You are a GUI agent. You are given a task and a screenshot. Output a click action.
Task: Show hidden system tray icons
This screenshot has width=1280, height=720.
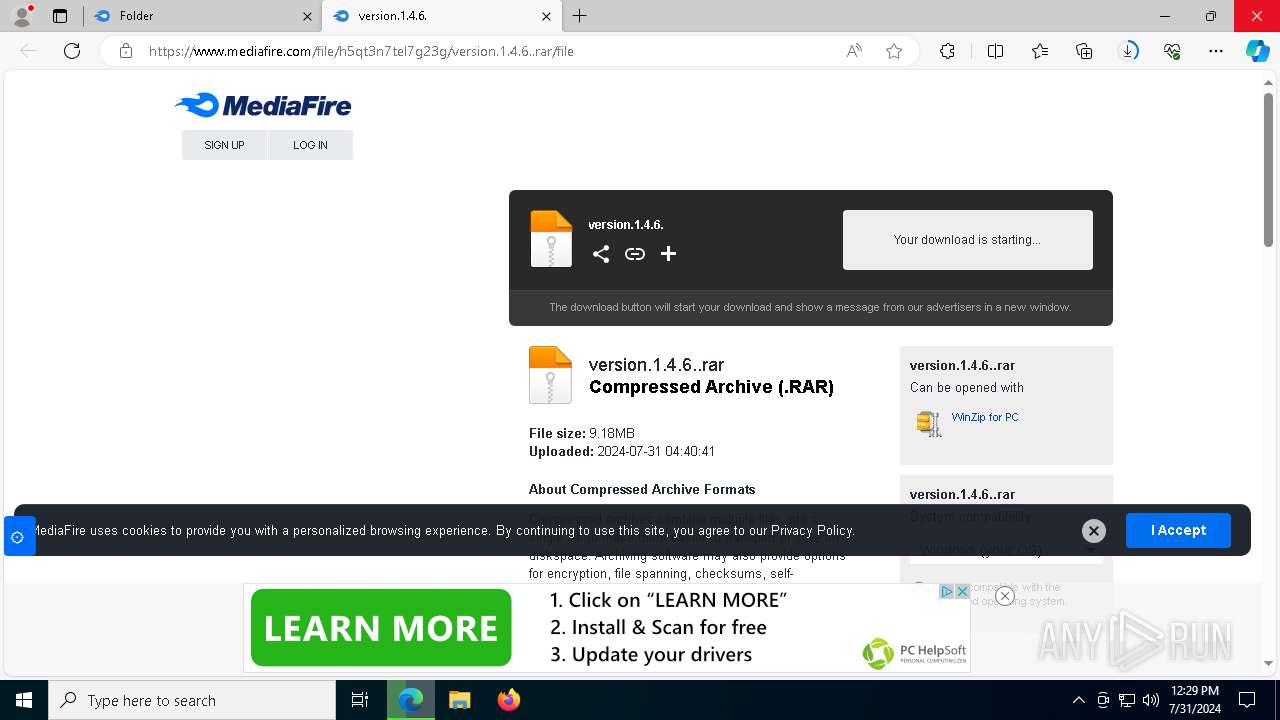(x=1078, y=700)
